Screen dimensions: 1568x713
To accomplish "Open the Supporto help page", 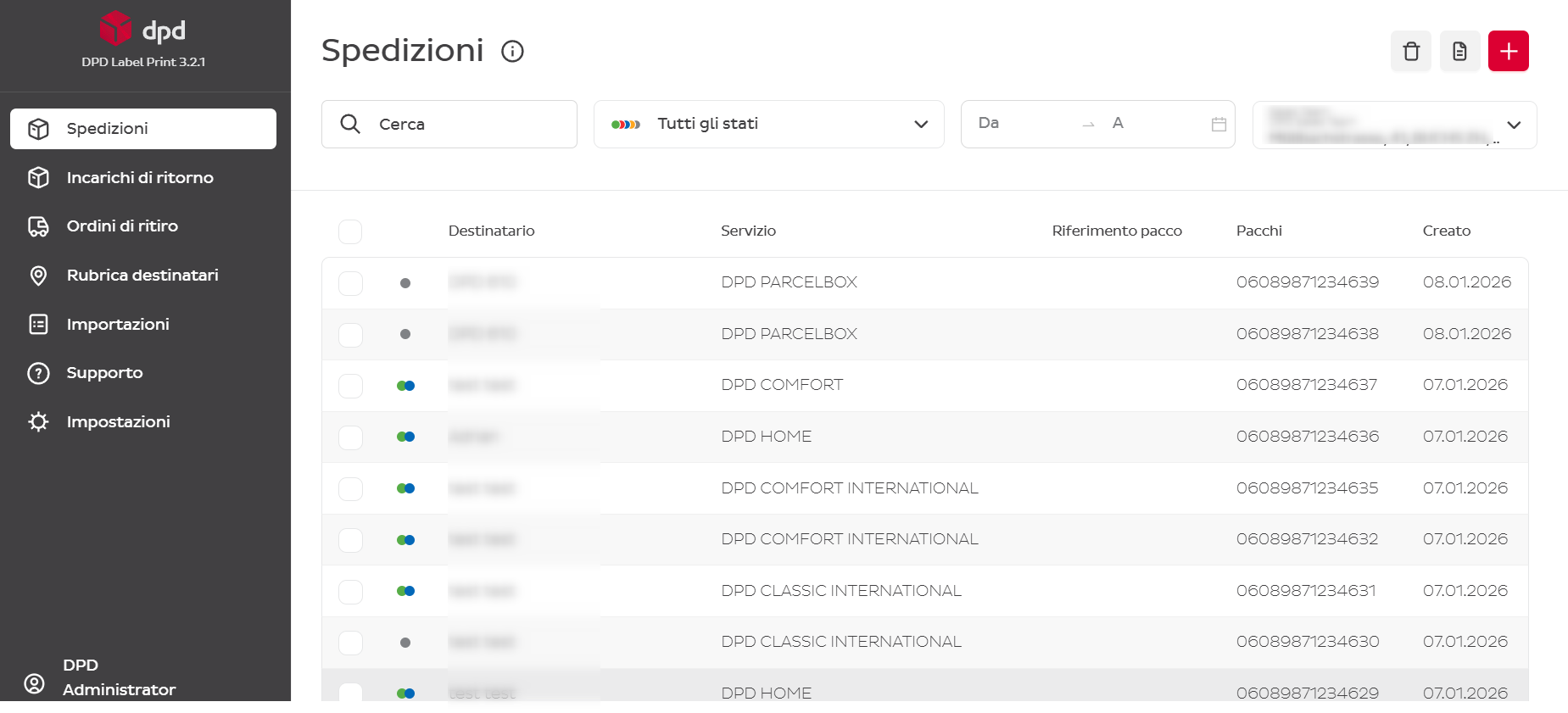I will (104, 373).
